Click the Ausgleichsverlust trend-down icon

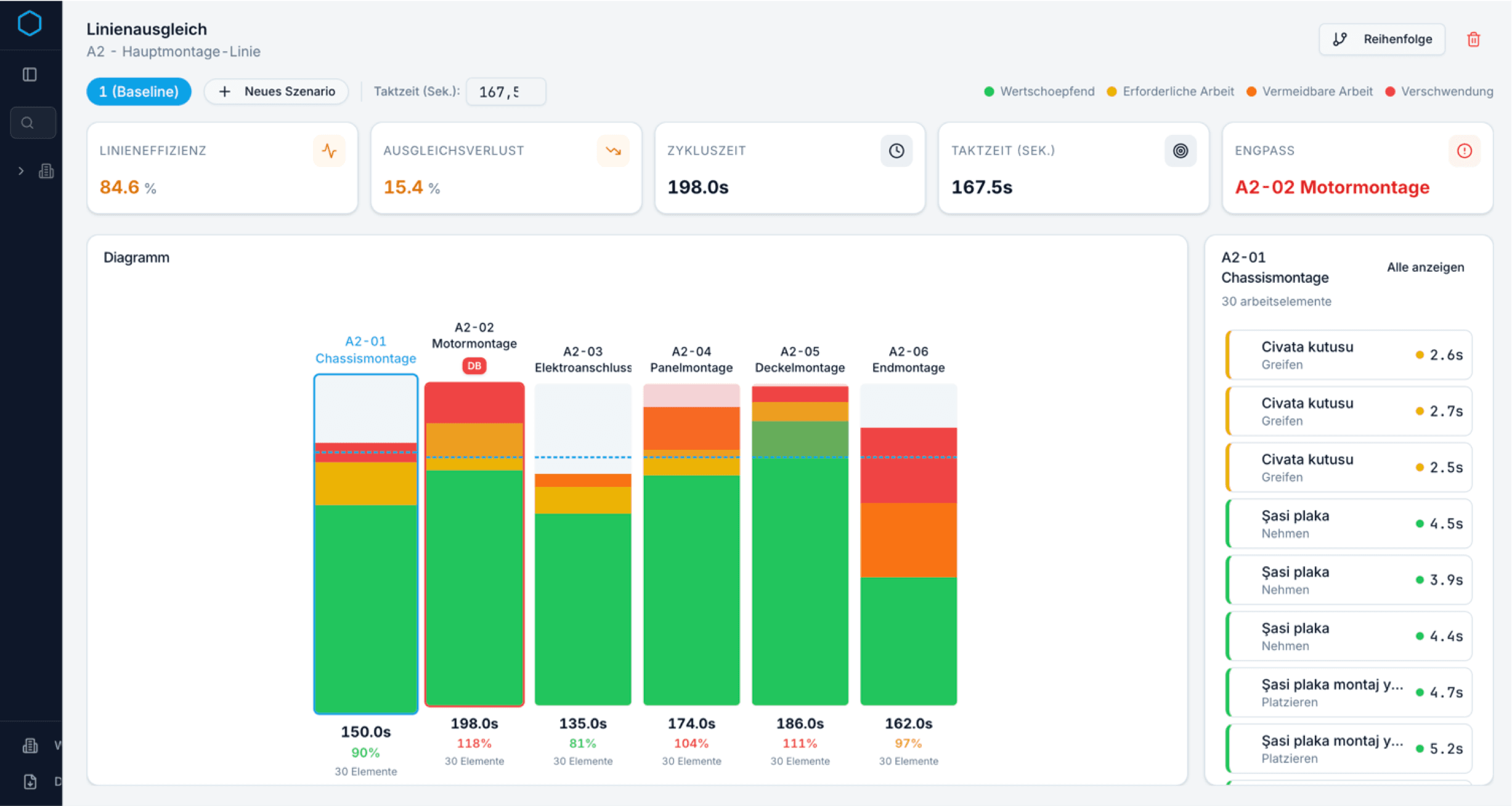click(x=612, y=151)
